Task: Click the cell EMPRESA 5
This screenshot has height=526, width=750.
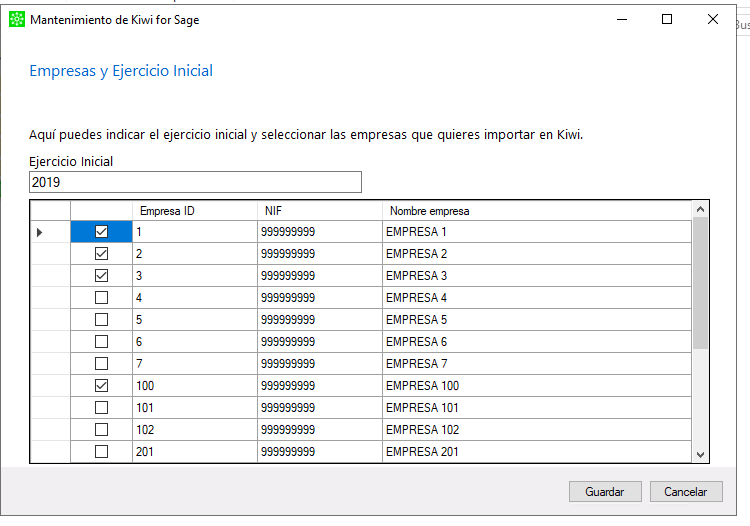Action: (537, 320)
